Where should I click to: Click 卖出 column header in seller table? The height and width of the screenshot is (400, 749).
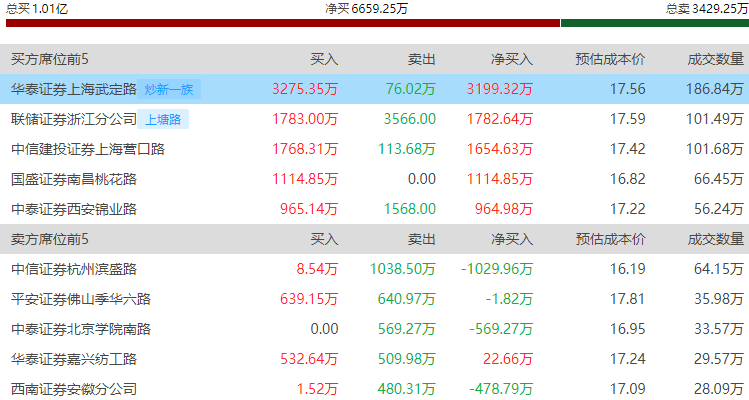coord(422,239)
